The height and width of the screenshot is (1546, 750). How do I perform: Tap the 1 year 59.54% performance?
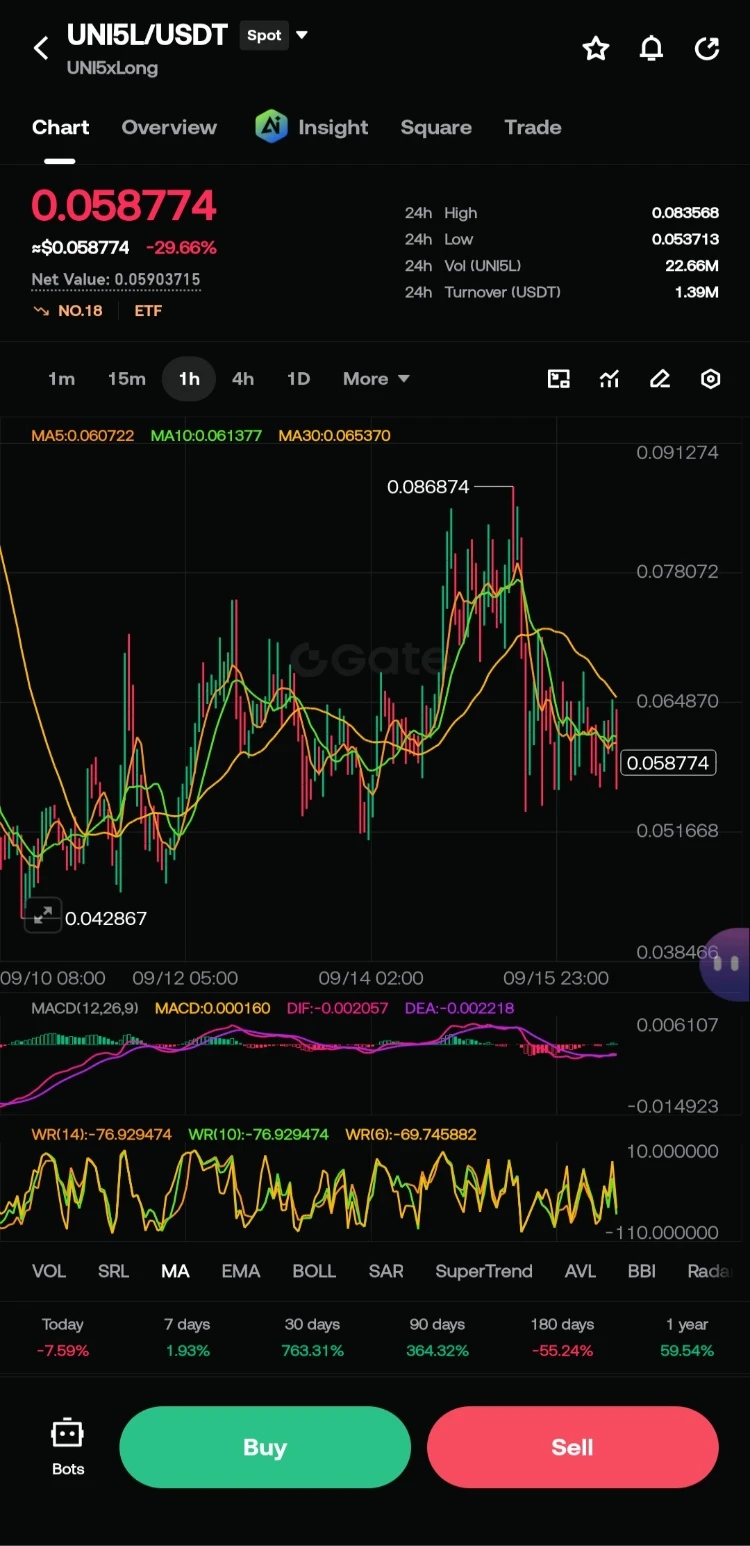(688, 1337)
